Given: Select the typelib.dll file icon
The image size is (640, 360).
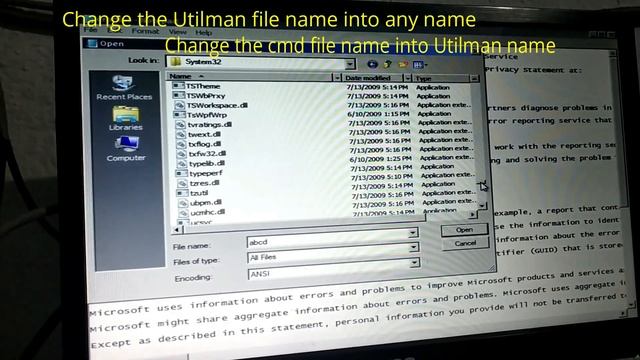Looking at the screenshot, I should 182,164.
